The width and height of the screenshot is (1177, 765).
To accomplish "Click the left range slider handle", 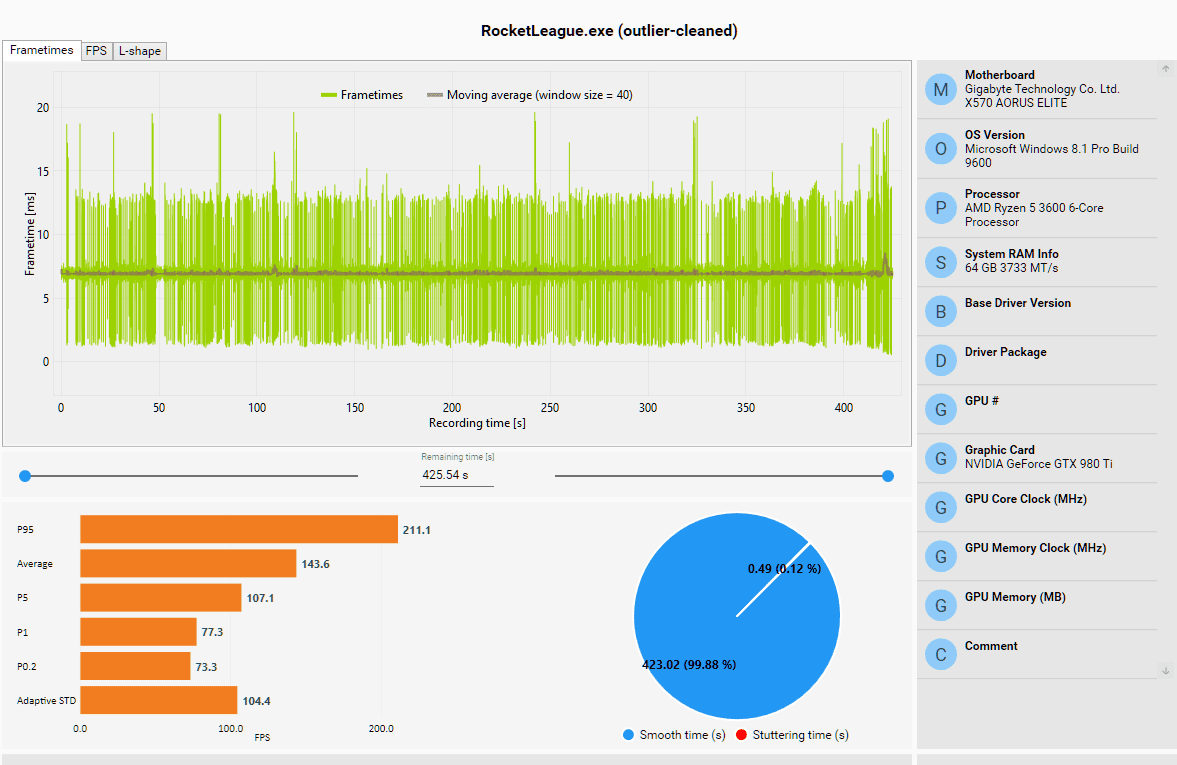I will (x=25, y=476).
